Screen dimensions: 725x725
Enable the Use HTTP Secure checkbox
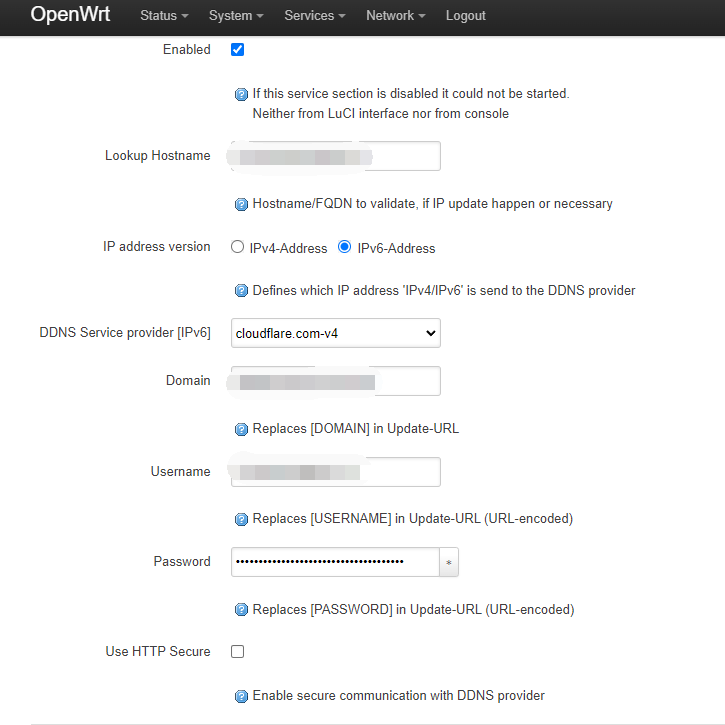click(237, 651)
